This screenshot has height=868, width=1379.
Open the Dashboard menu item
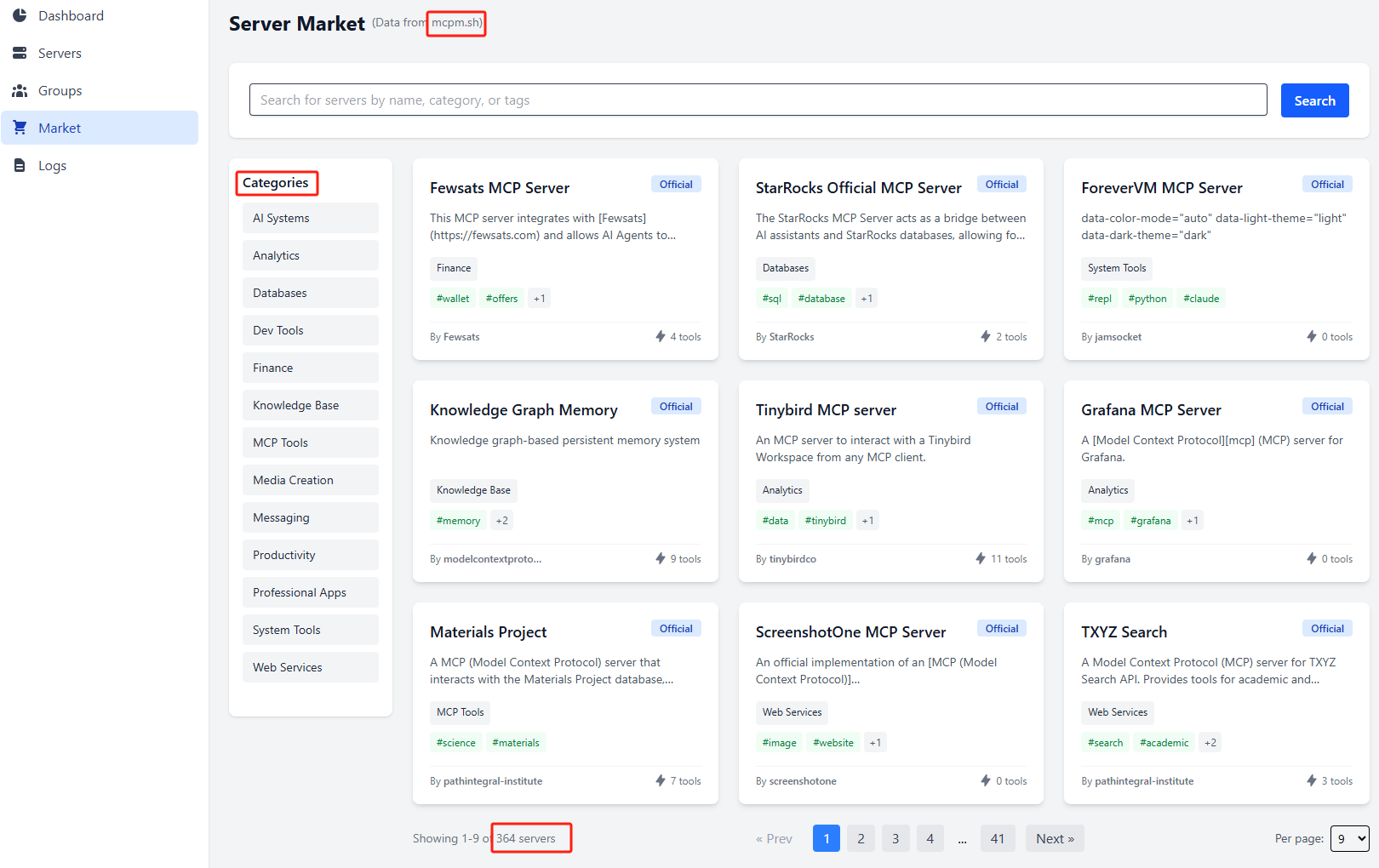tap(100, 15)
